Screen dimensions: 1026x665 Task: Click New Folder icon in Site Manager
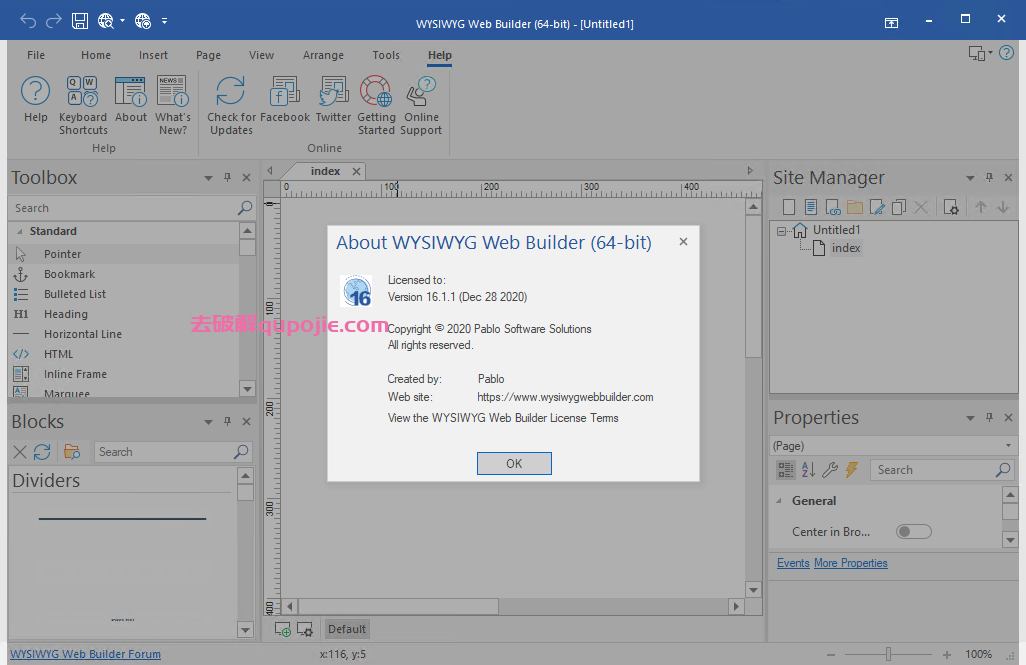tap(855, 207)
